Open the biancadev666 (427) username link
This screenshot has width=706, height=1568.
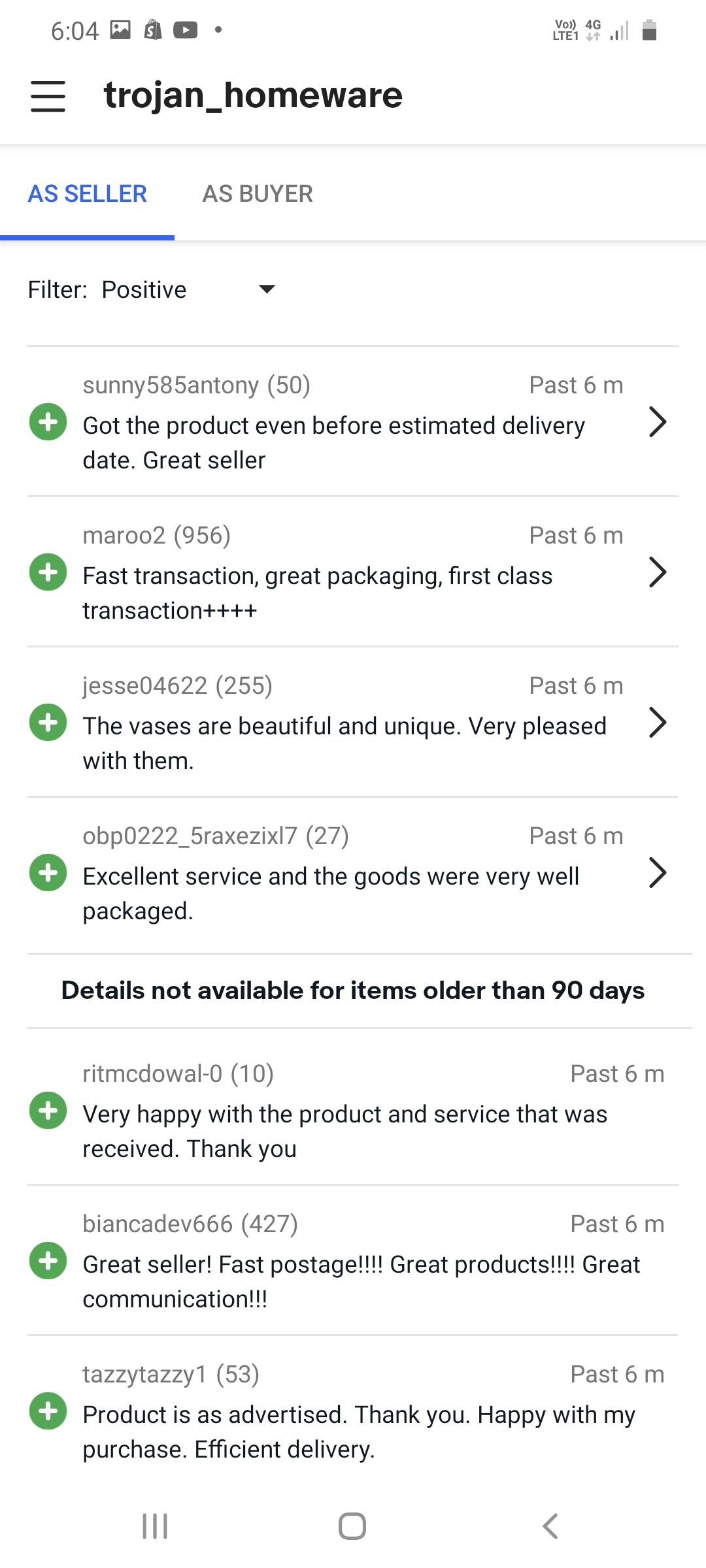pos(190,1224)
